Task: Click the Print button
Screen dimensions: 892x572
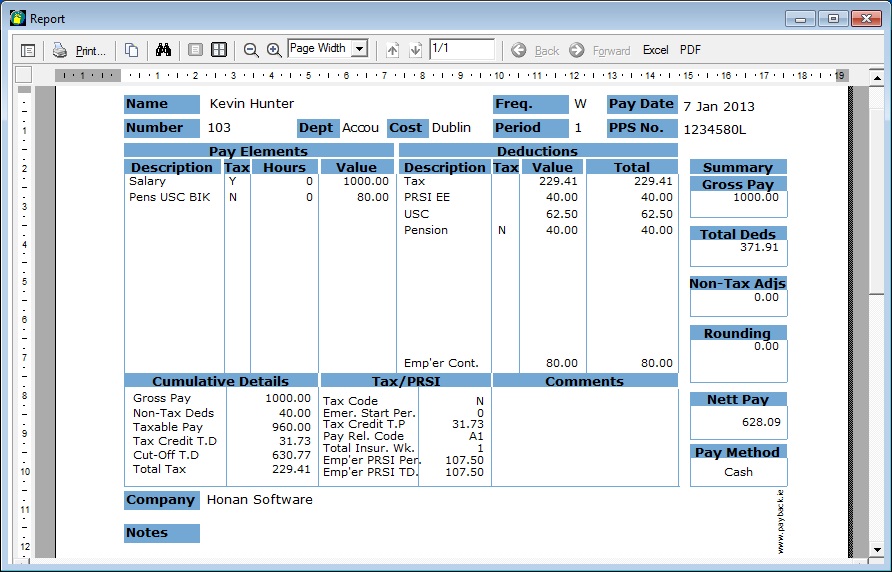Action: 79,50
